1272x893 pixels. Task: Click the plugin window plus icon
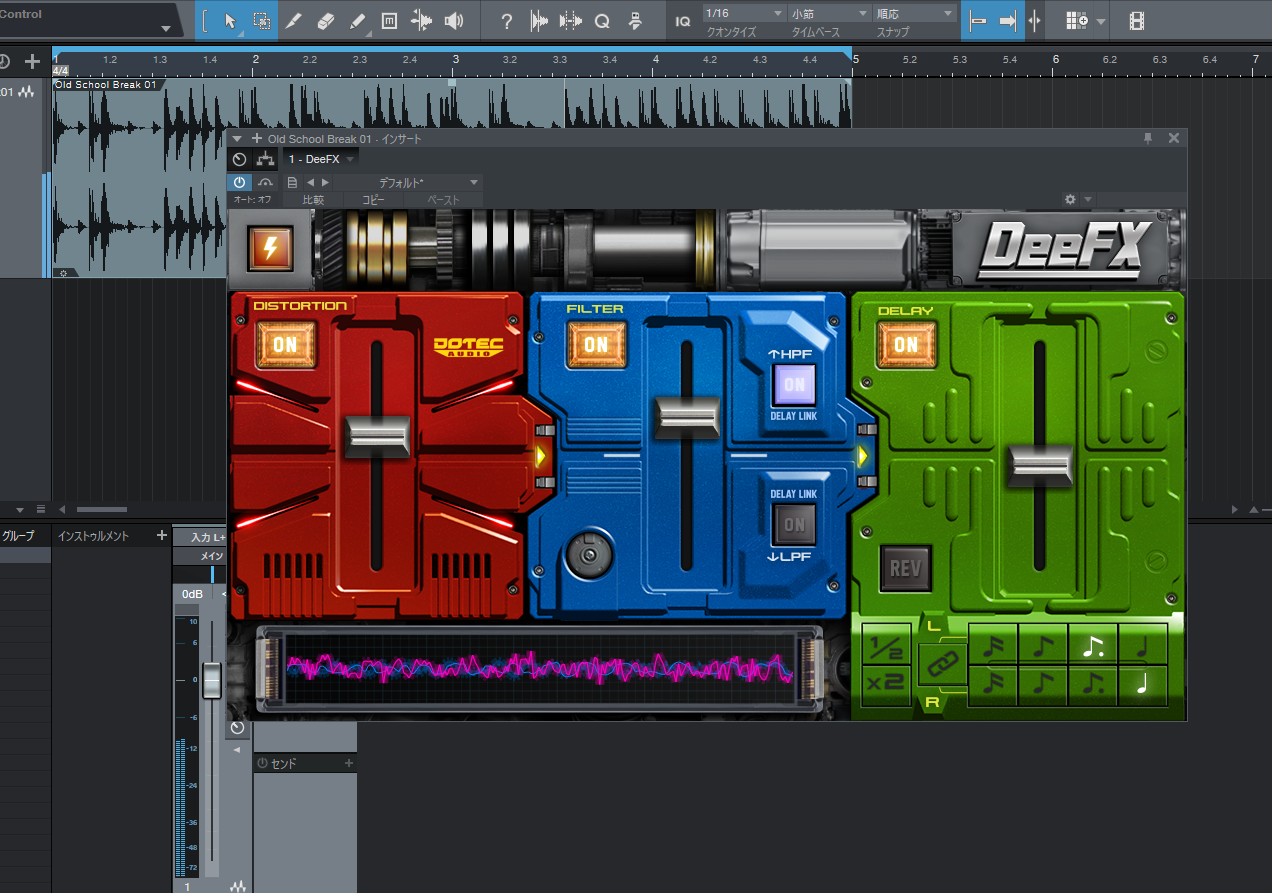tap(257, 138)
